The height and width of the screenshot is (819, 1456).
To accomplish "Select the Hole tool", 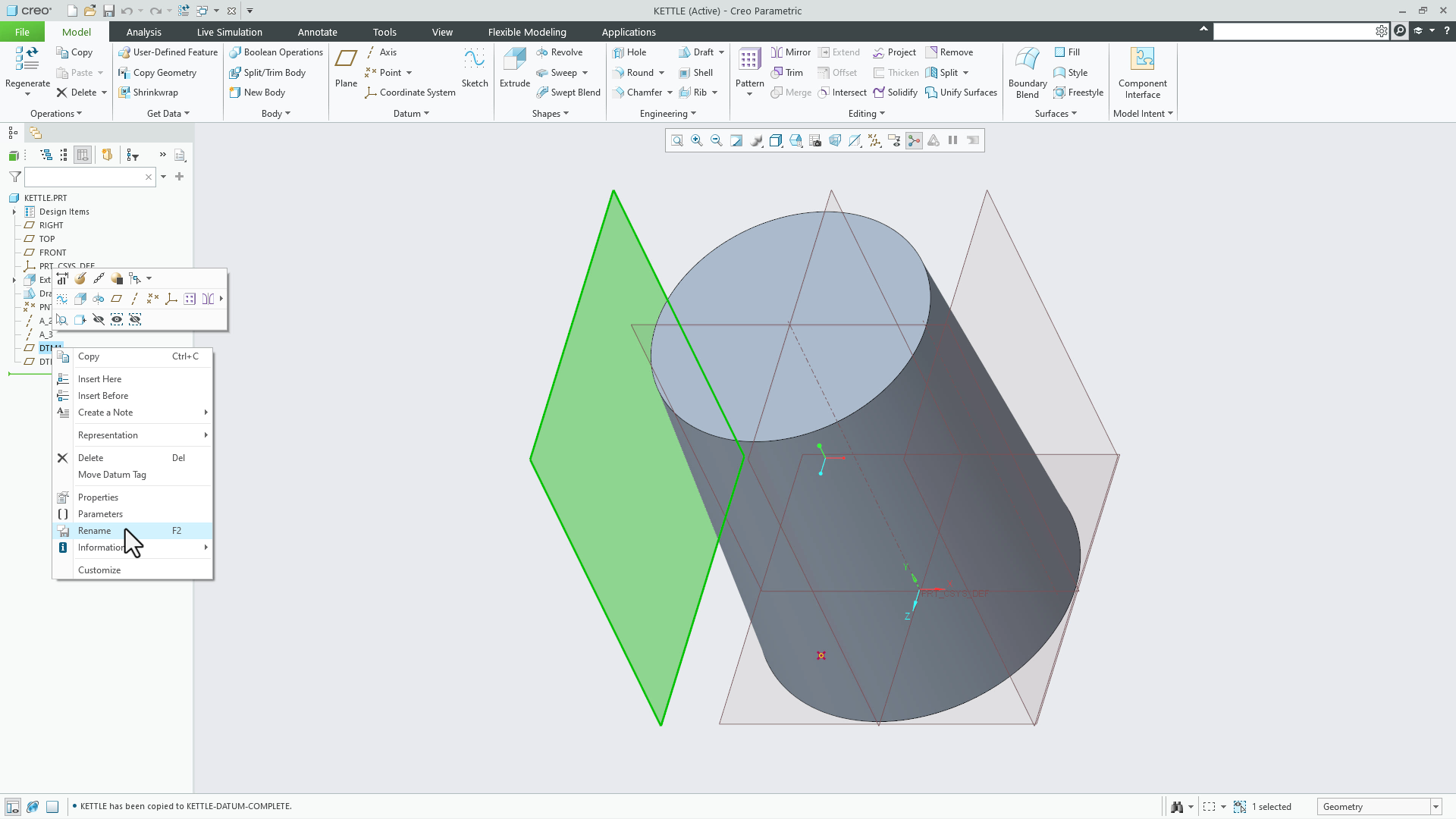I will click(x=632, y=52).
